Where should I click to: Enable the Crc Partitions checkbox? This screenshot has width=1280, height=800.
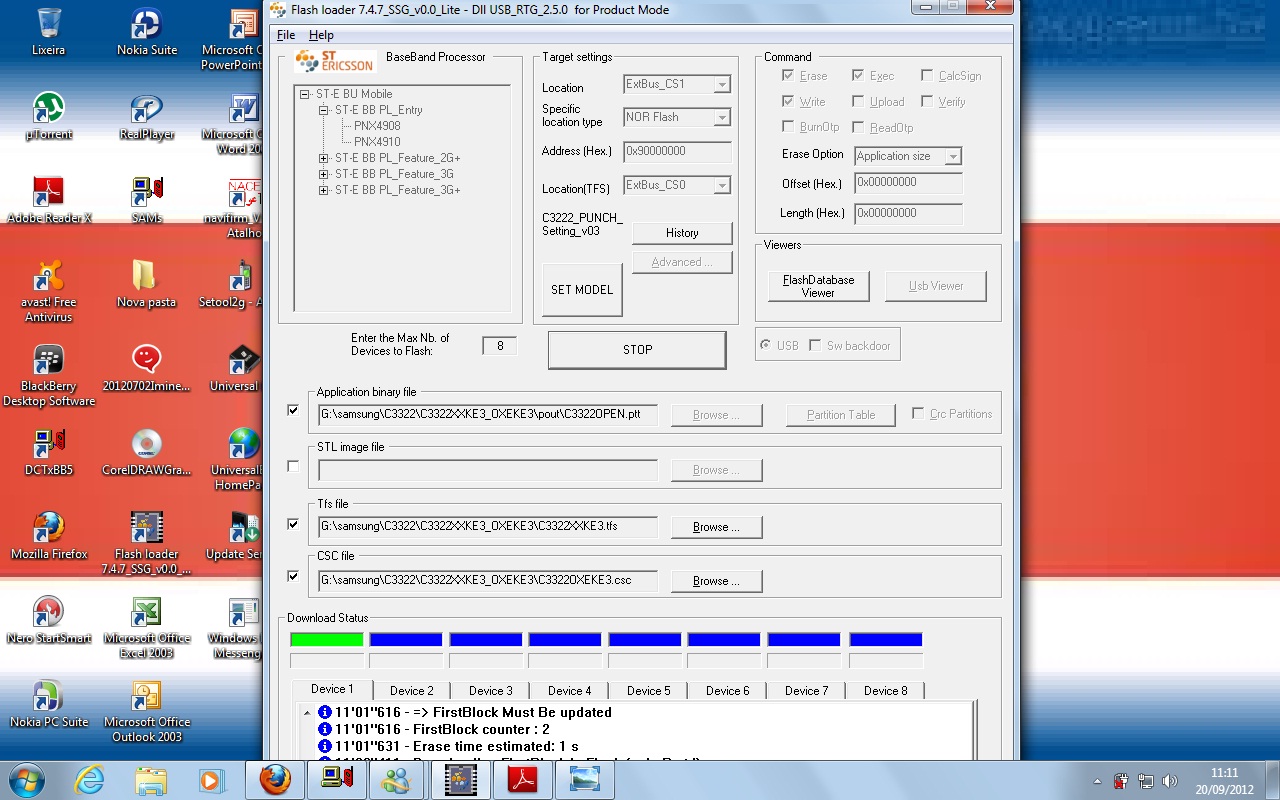click(918, 413)
